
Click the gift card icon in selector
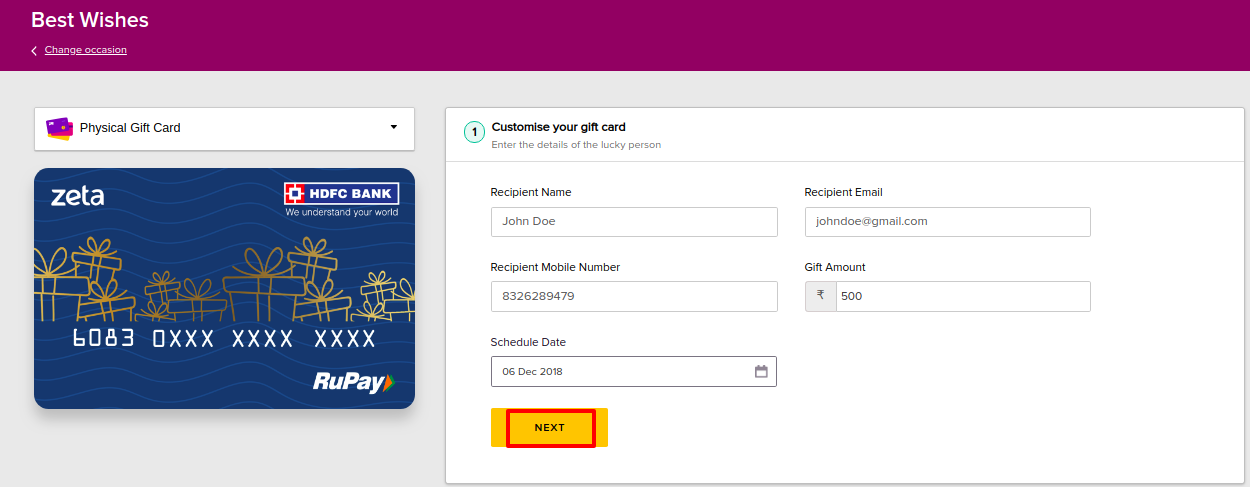(59, 128)
